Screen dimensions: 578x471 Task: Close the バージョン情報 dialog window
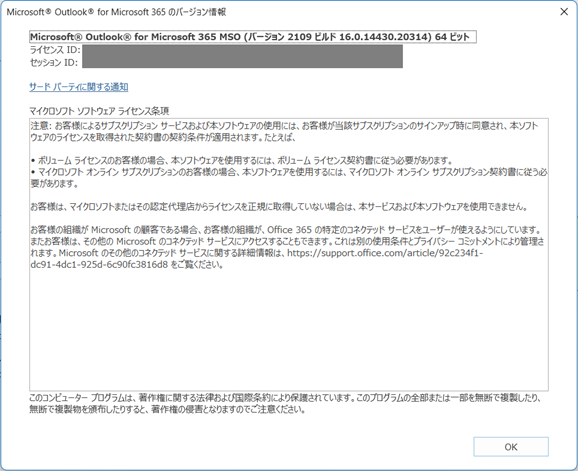click(x=564, y=12)
